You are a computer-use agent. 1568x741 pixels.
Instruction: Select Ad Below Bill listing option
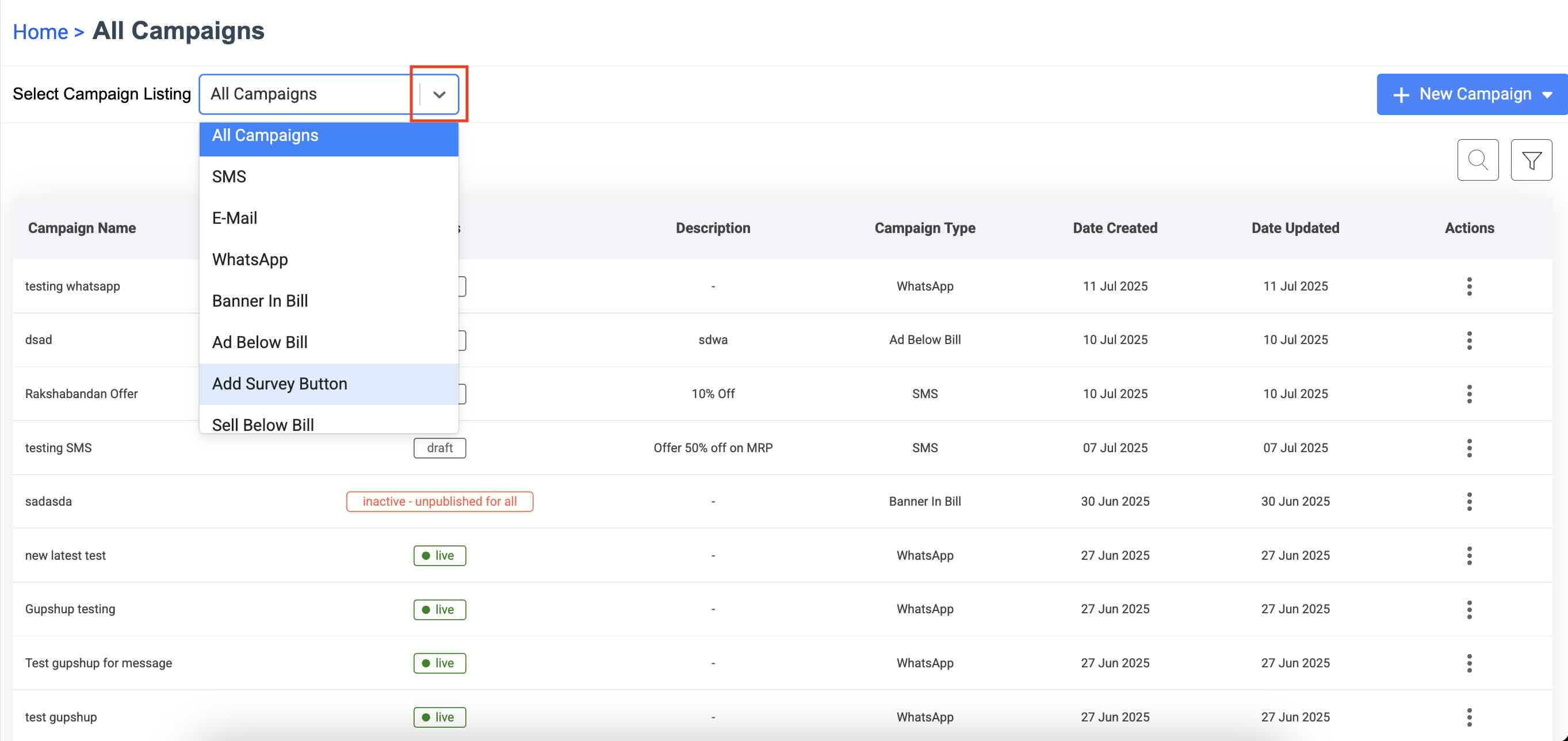[259, 342]
